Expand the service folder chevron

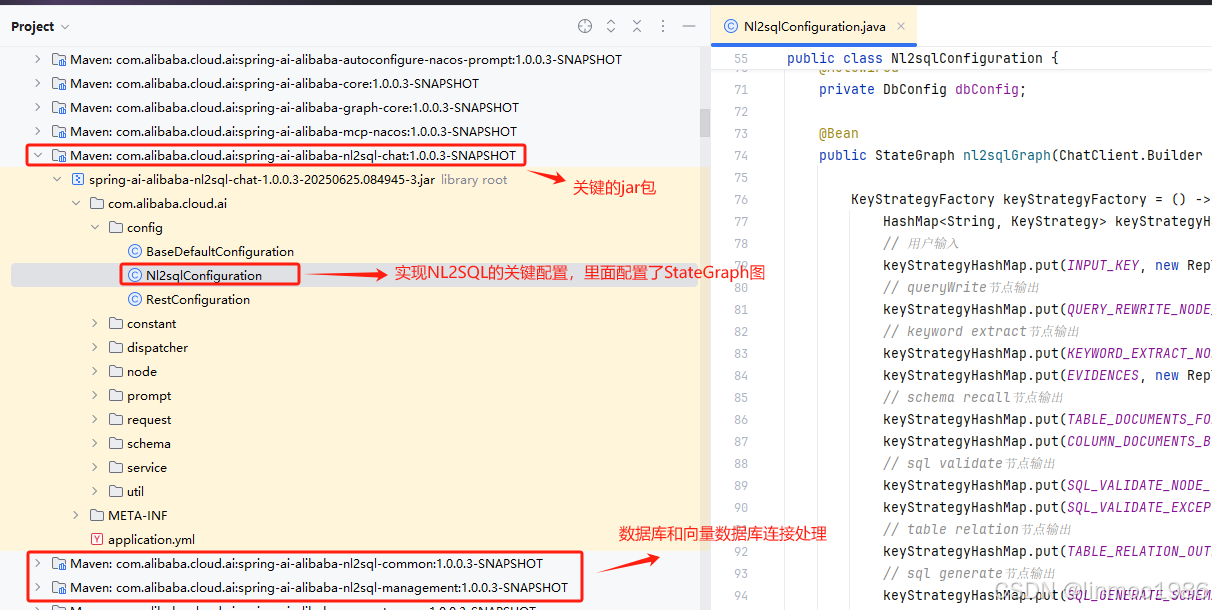coord(95,467)
